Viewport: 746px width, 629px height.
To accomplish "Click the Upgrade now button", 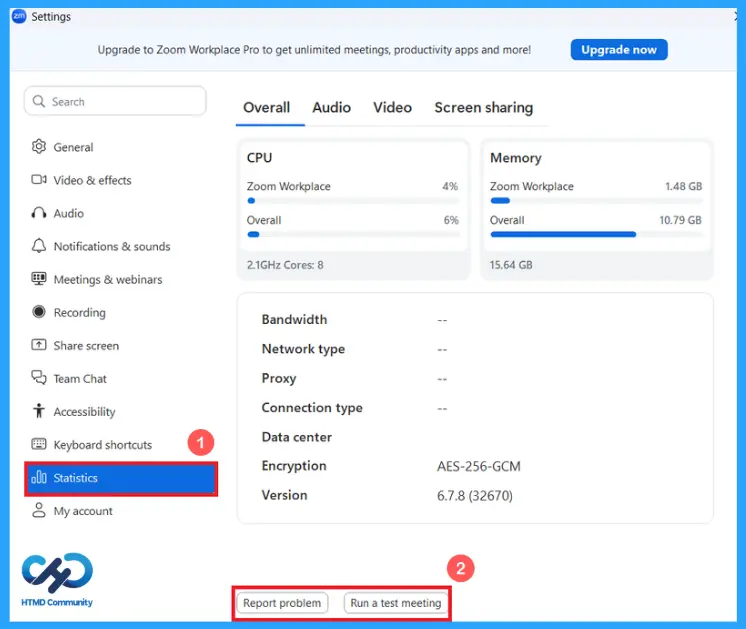I will (619, 49).
